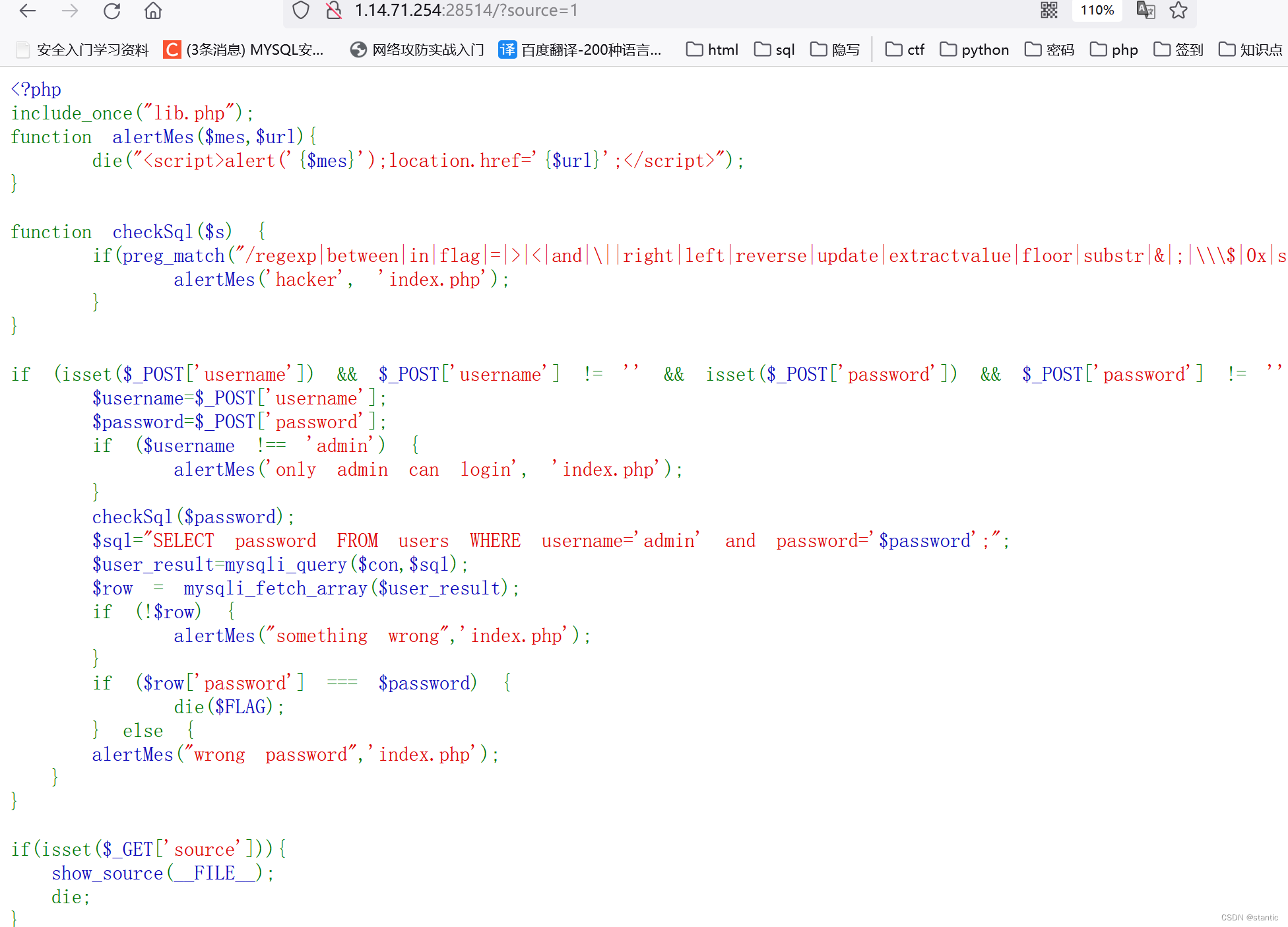Open the python bookmarks folder
The width and height of the screenshot is (1288, 927).
point(974,49)
